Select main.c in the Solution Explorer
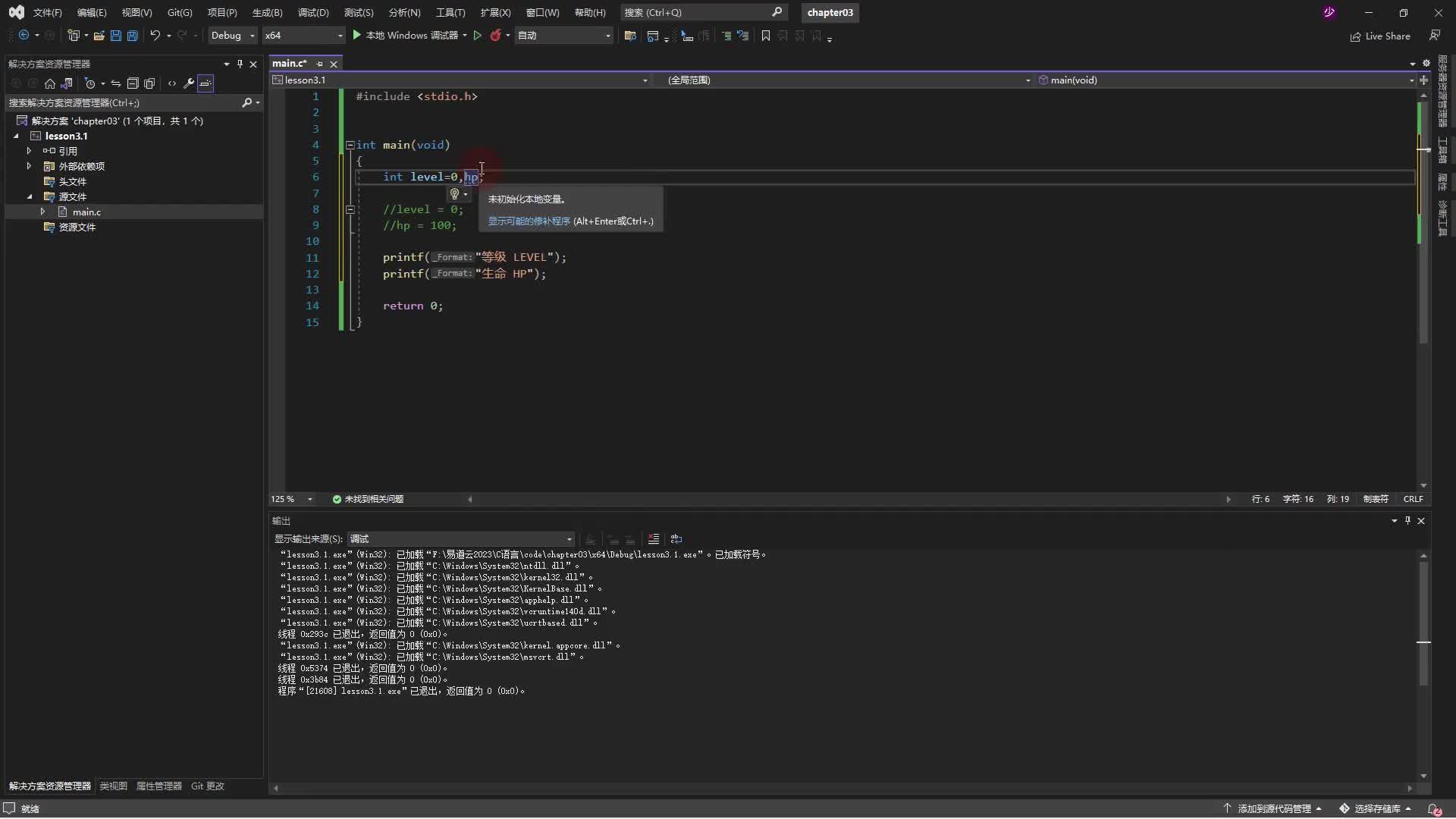This screenshot has height=819, width=1456. coord(86,212)
